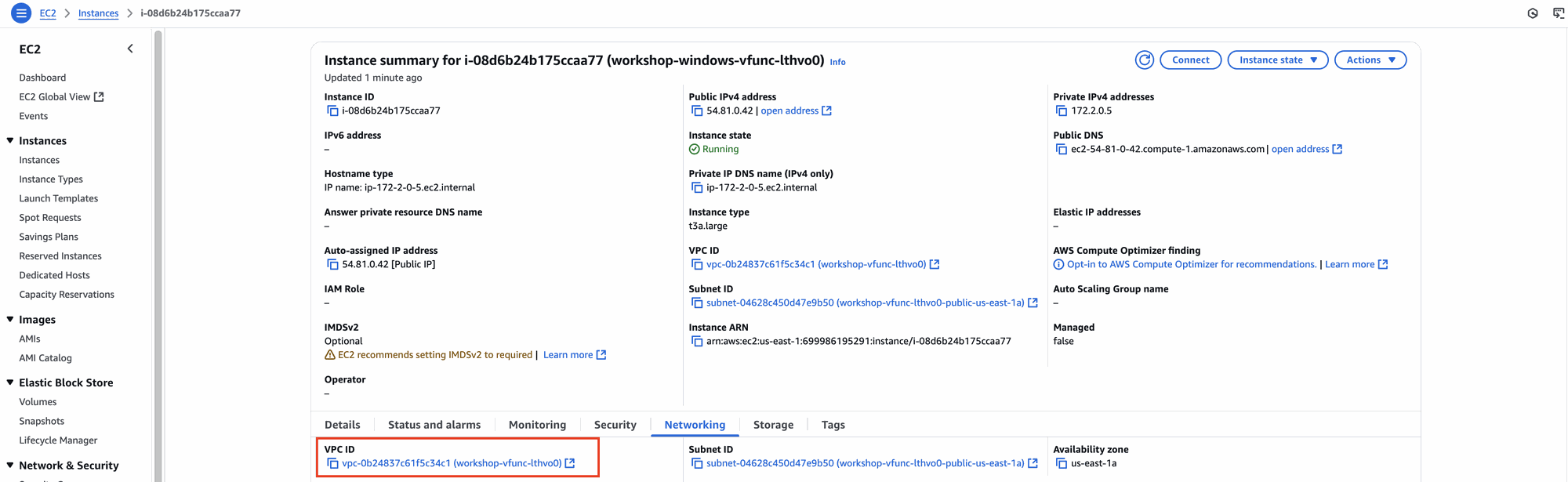The height and width of the screenshot is (482, 1568).
Task: Collapse the Elastic Block Store section
Action: (x=10, y=382)
